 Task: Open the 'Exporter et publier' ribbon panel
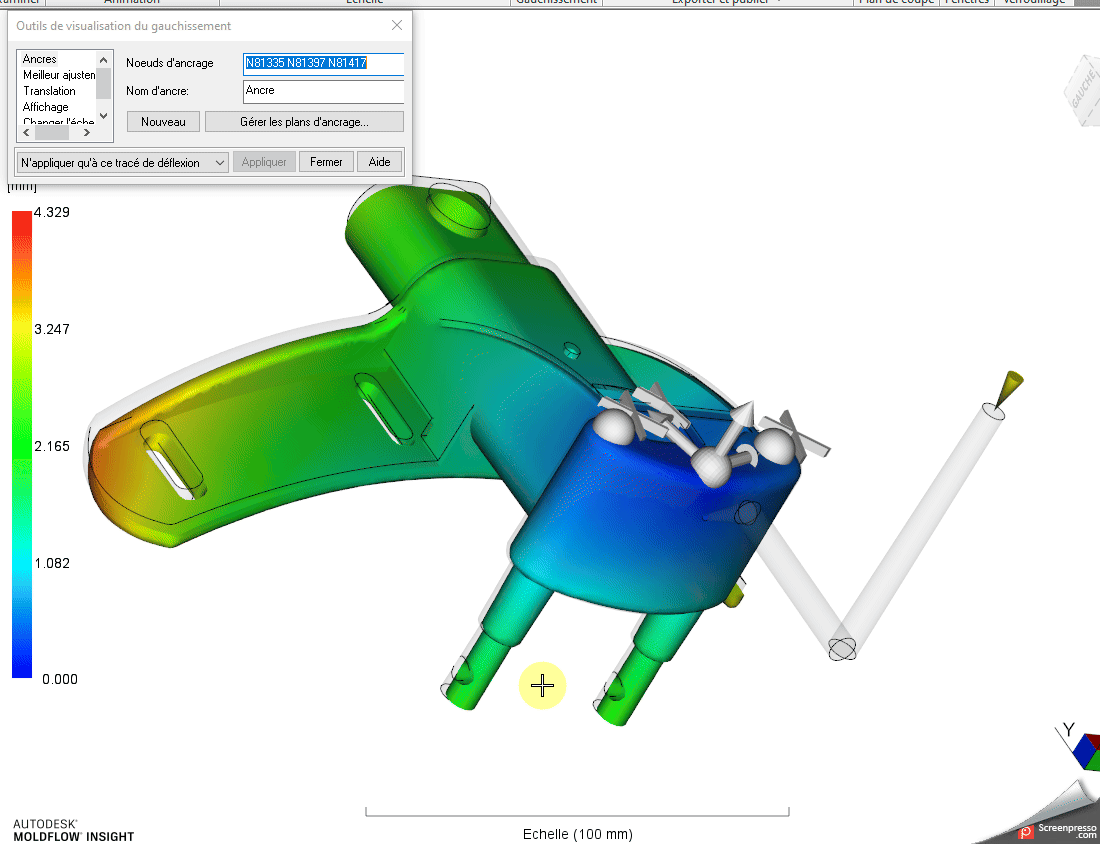[726, 2]
